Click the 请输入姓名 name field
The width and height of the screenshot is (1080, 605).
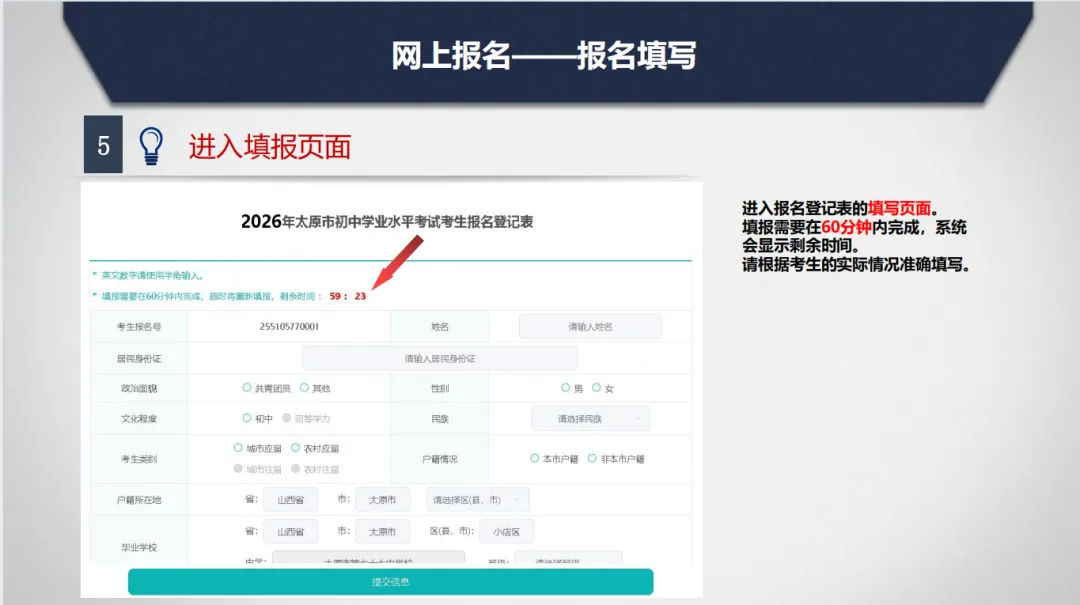[590, 326]
